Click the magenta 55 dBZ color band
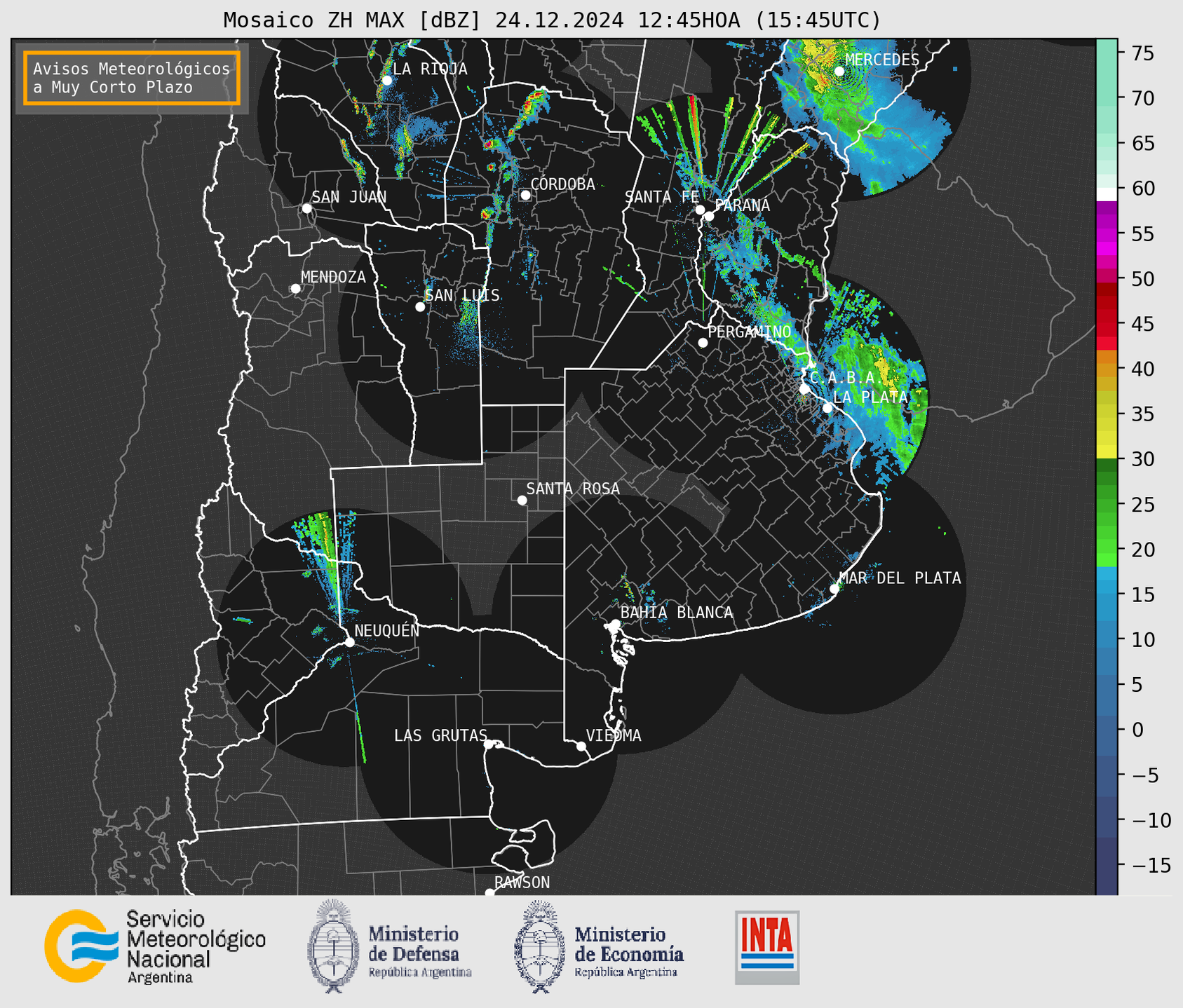 pos(1107,233)
